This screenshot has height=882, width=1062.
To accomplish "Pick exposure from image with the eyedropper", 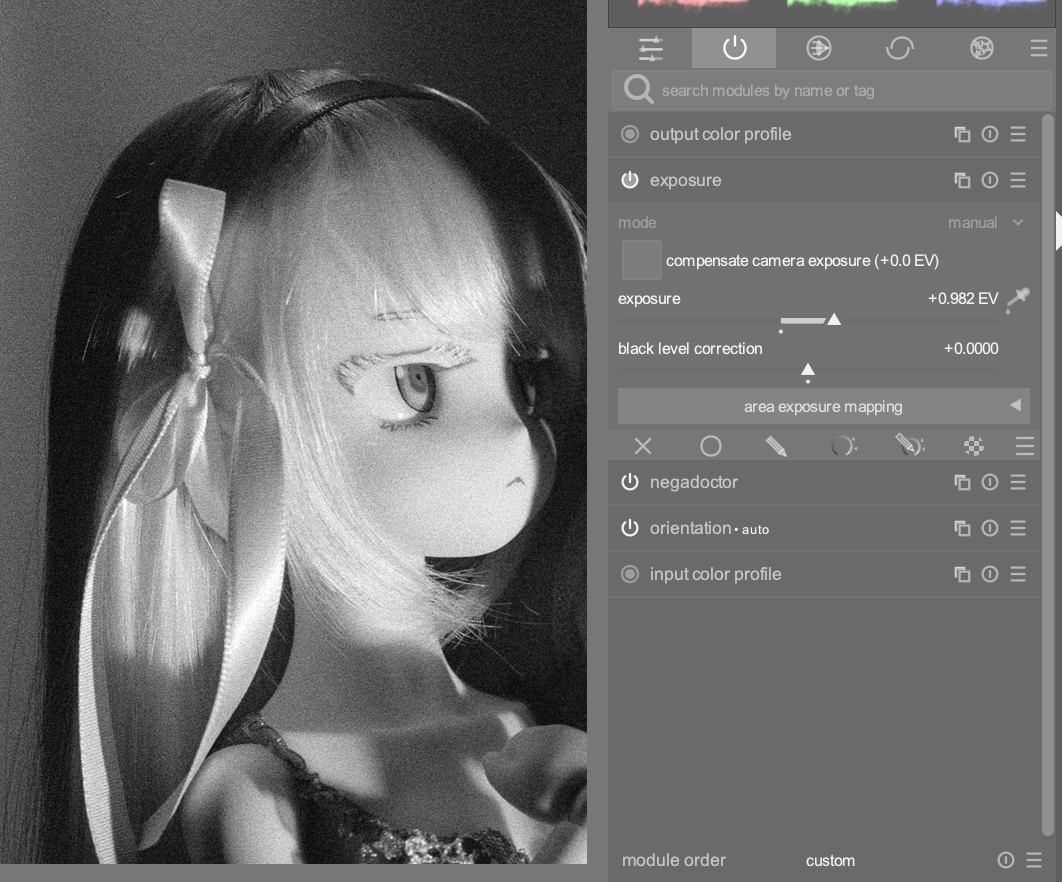I will click(1018, 299).
